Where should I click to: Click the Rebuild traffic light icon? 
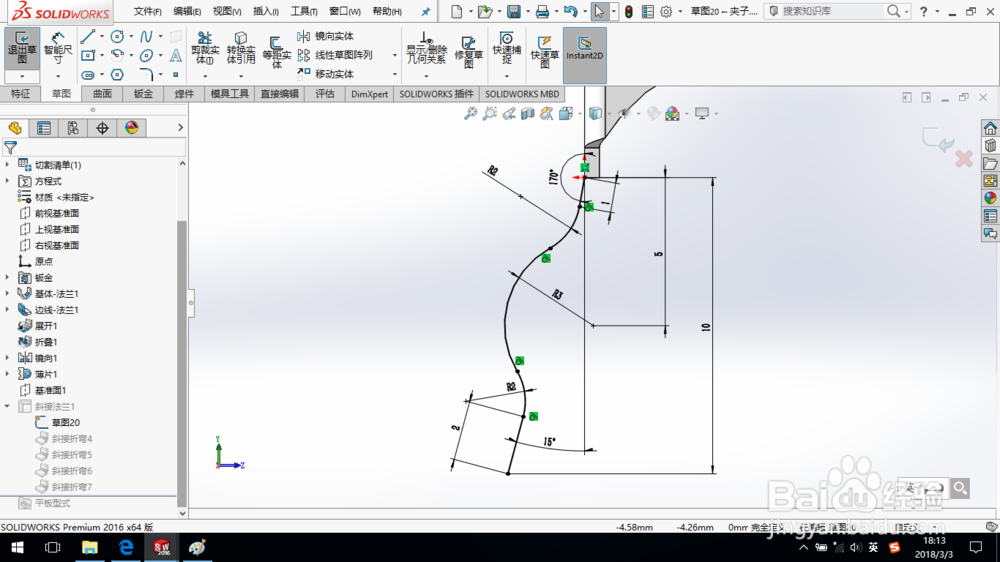[629, 11]
